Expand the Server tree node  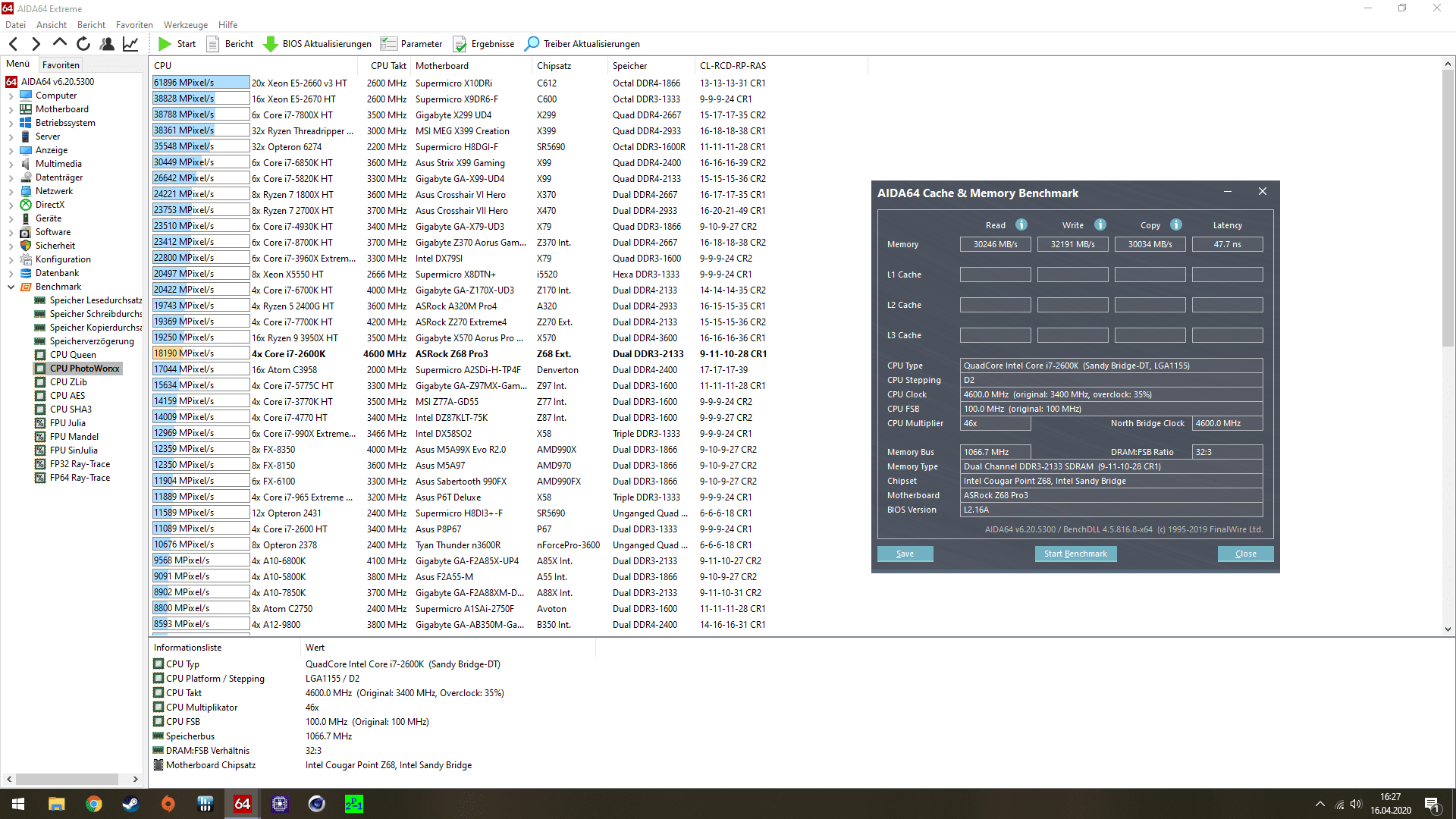[11, 137]
